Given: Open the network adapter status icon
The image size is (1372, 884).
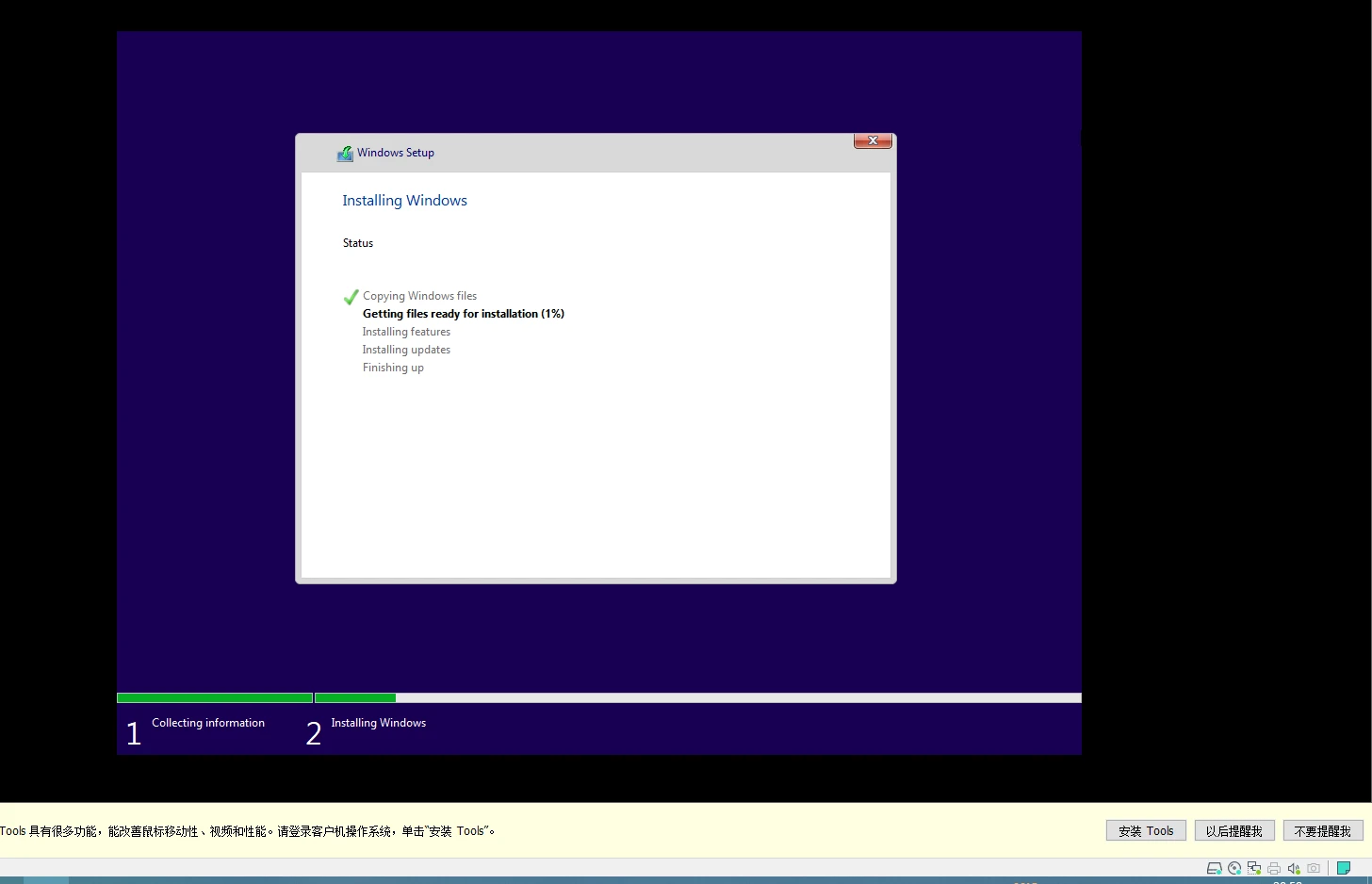Looking at the screenshot, I should pyautogui.click(x=1254, y=869).
